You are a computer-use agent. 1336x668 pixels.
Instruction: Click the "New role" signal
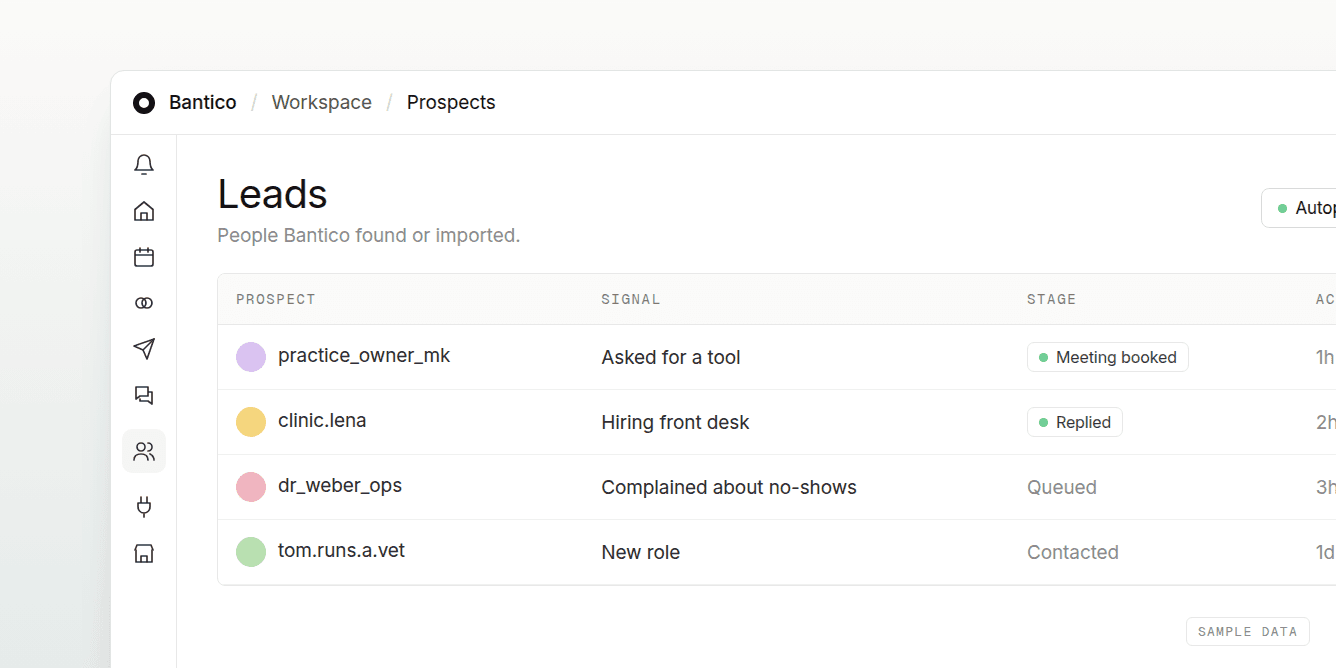641,552
